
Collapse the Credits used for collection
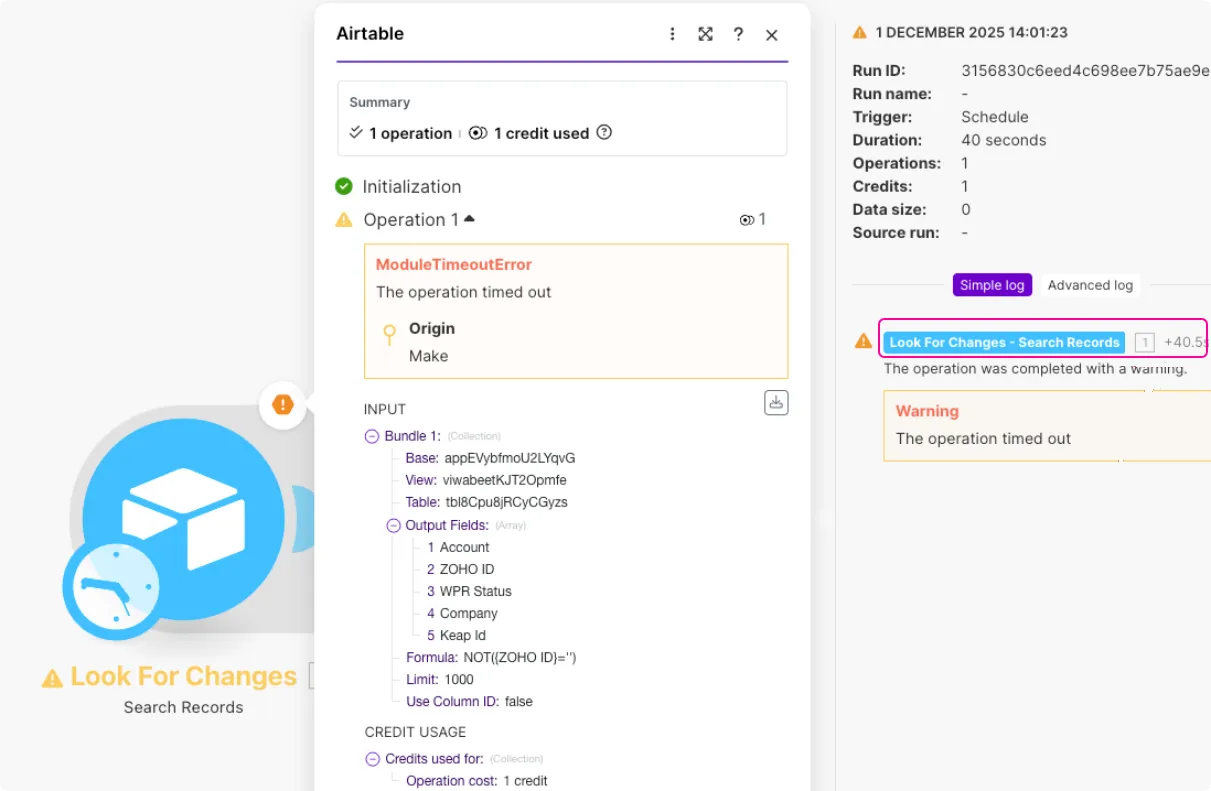click(373, 759)
